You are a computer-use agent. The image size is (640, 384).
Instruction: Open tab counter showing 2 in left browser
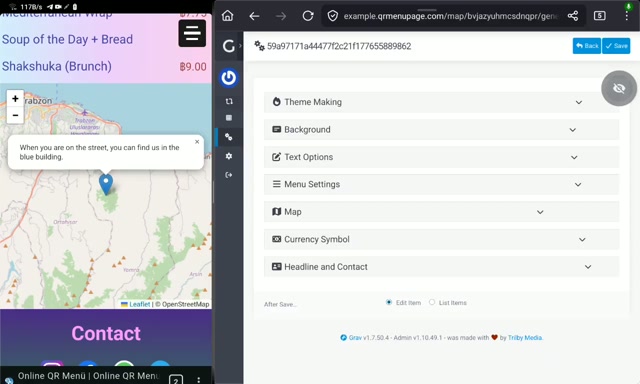click(176, 380)
